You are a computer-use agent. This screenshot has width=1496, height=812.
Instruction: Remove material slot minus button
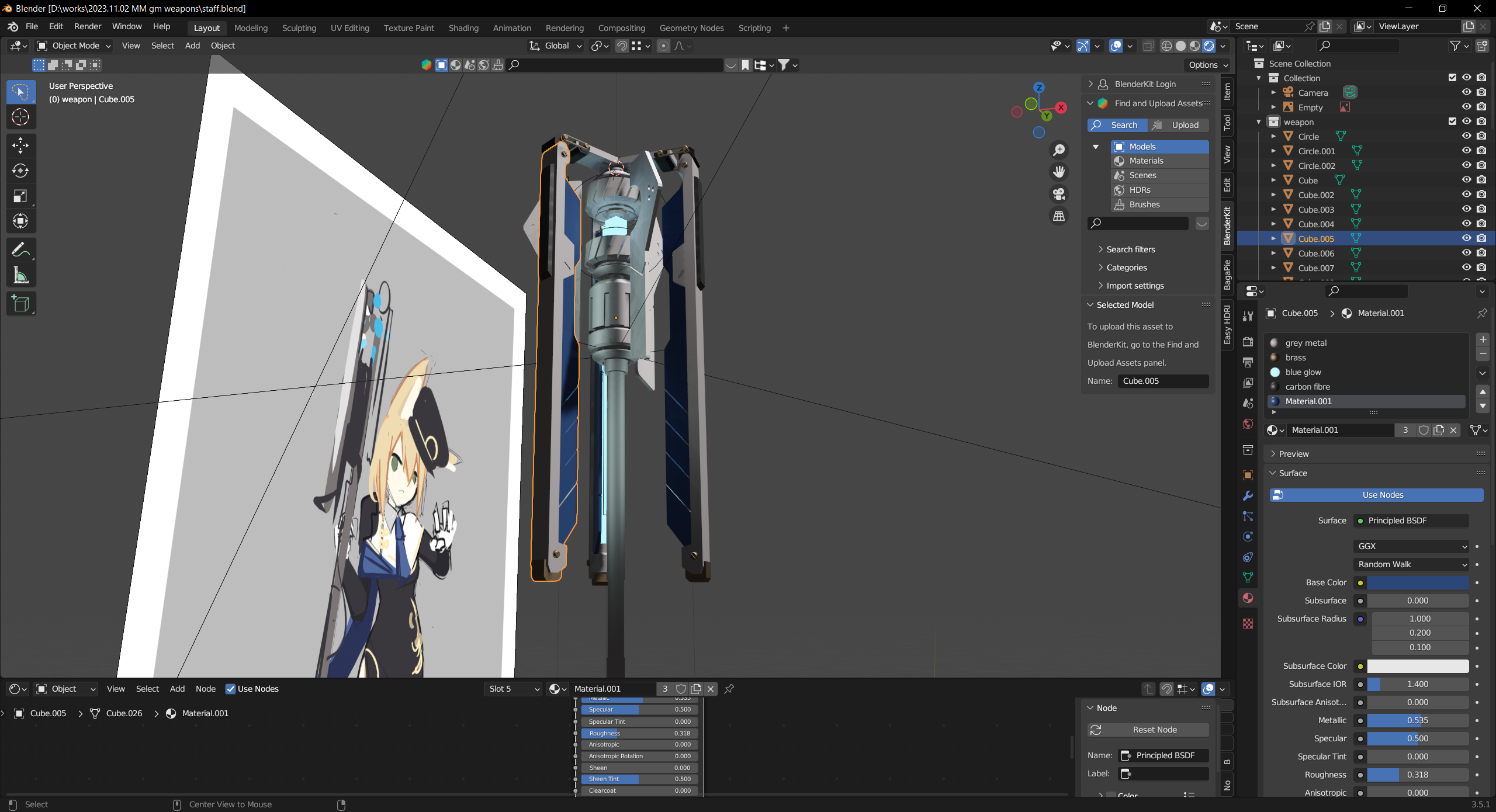[x=1483, y=355]
